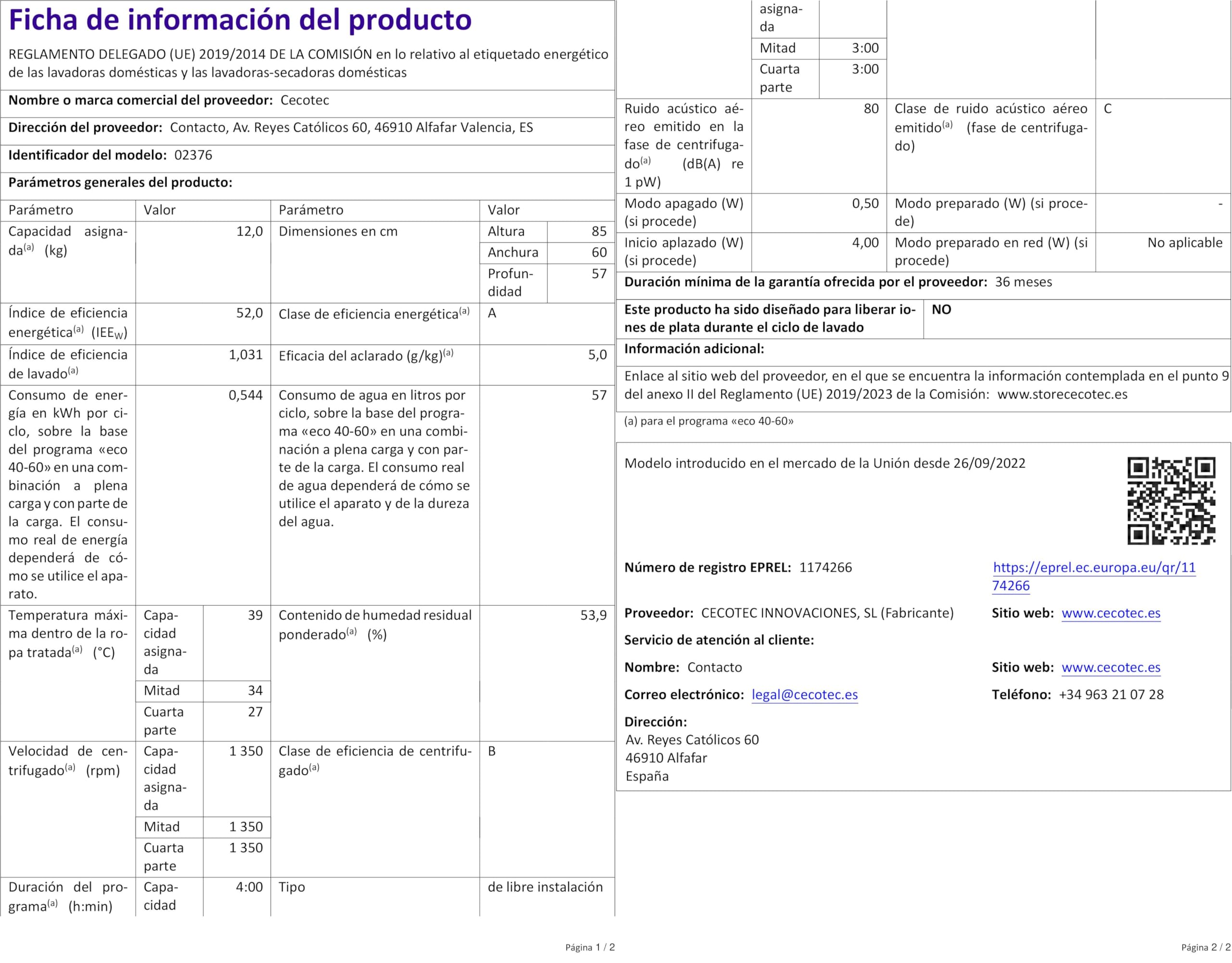Click the 'Página 1 / 2' footer label
1232x963 pixels.
(590, 947)
